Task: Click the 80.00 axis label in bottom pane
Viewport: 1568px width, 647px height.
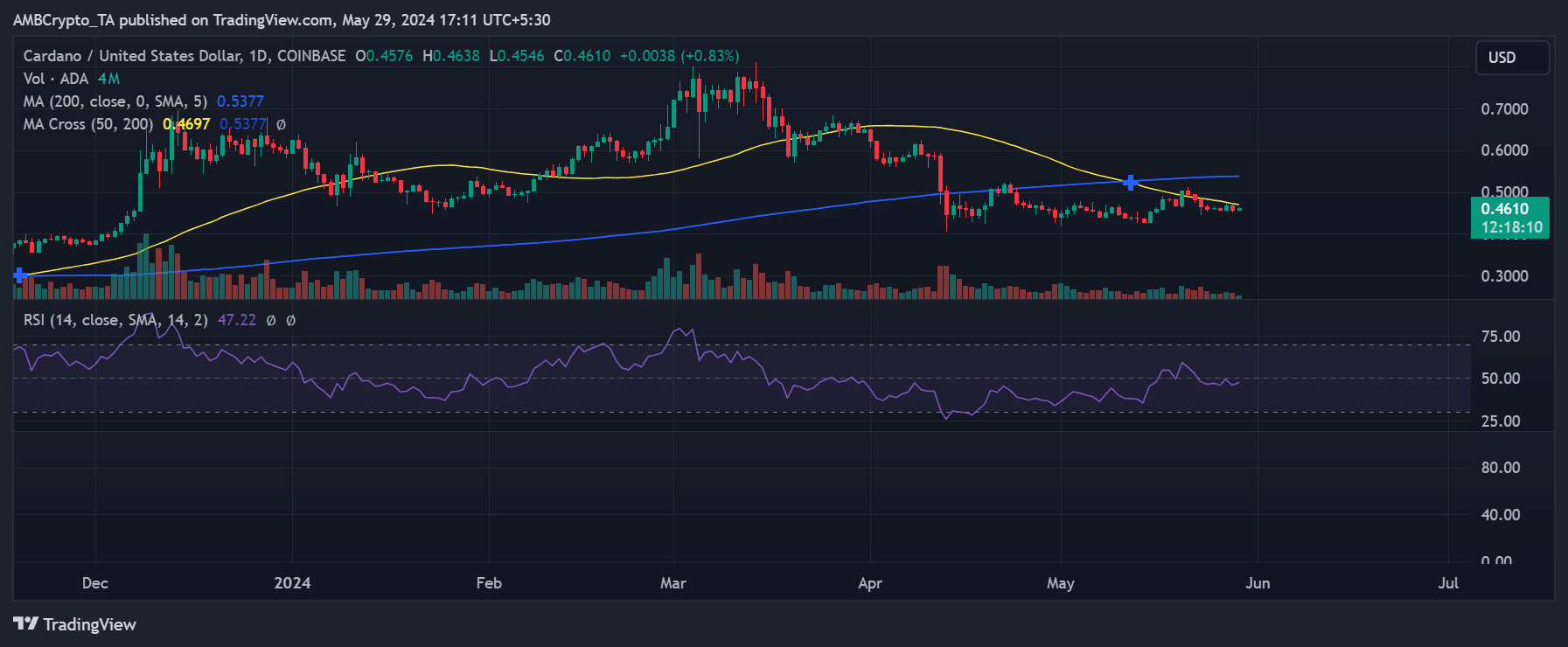Action: [x=1501, y=468]
